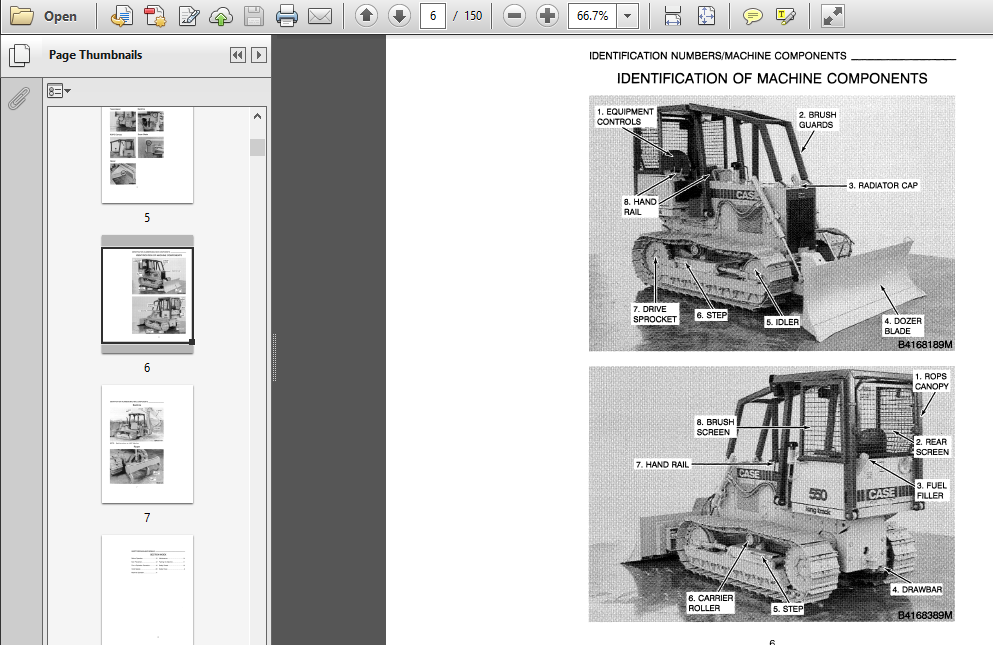Collapse the panel with the double-left arrow button
The height and width of the screenshot is (645, 993).
(237, 55)
